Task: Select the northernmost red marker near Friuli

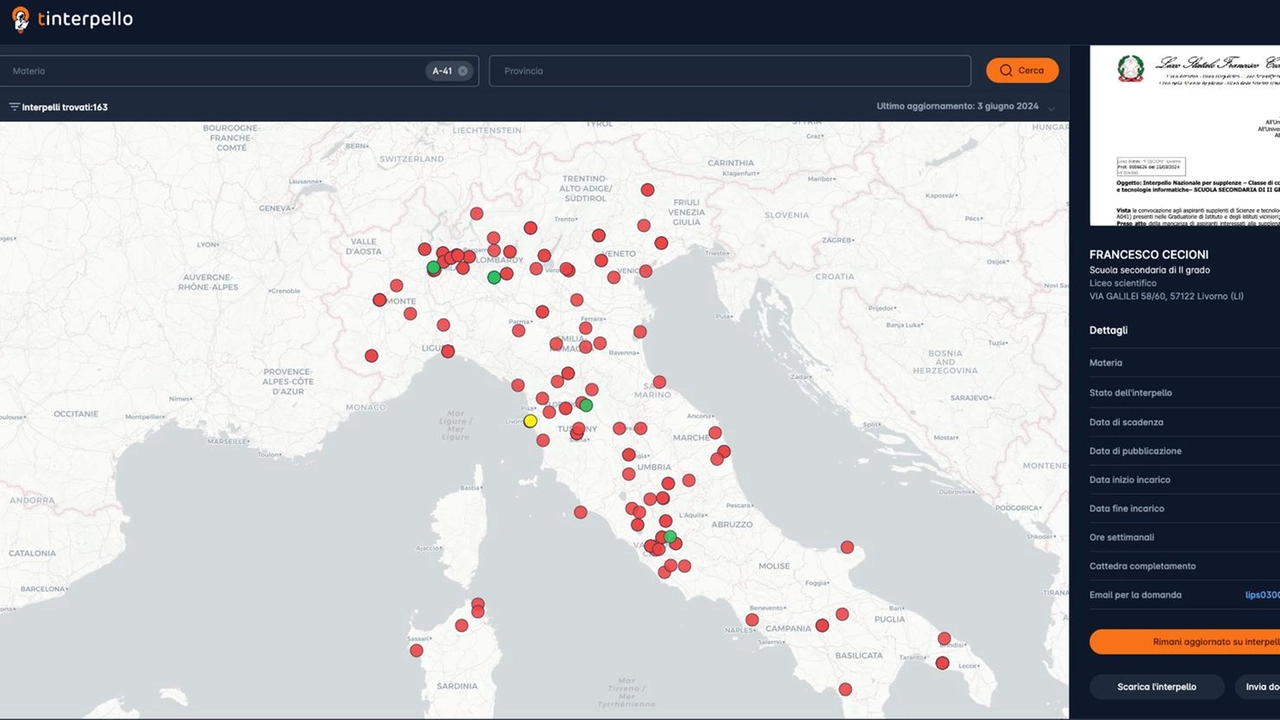Action: click(648, 190)
